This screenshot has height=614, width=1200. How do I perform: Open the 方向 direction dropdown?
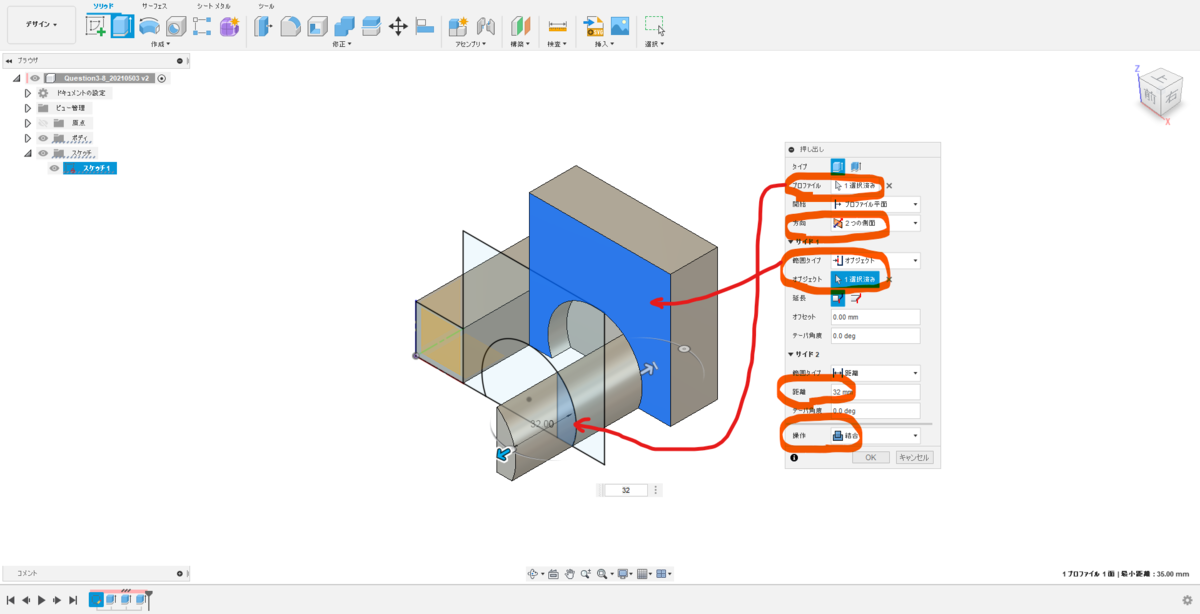(x=875, y=223)
